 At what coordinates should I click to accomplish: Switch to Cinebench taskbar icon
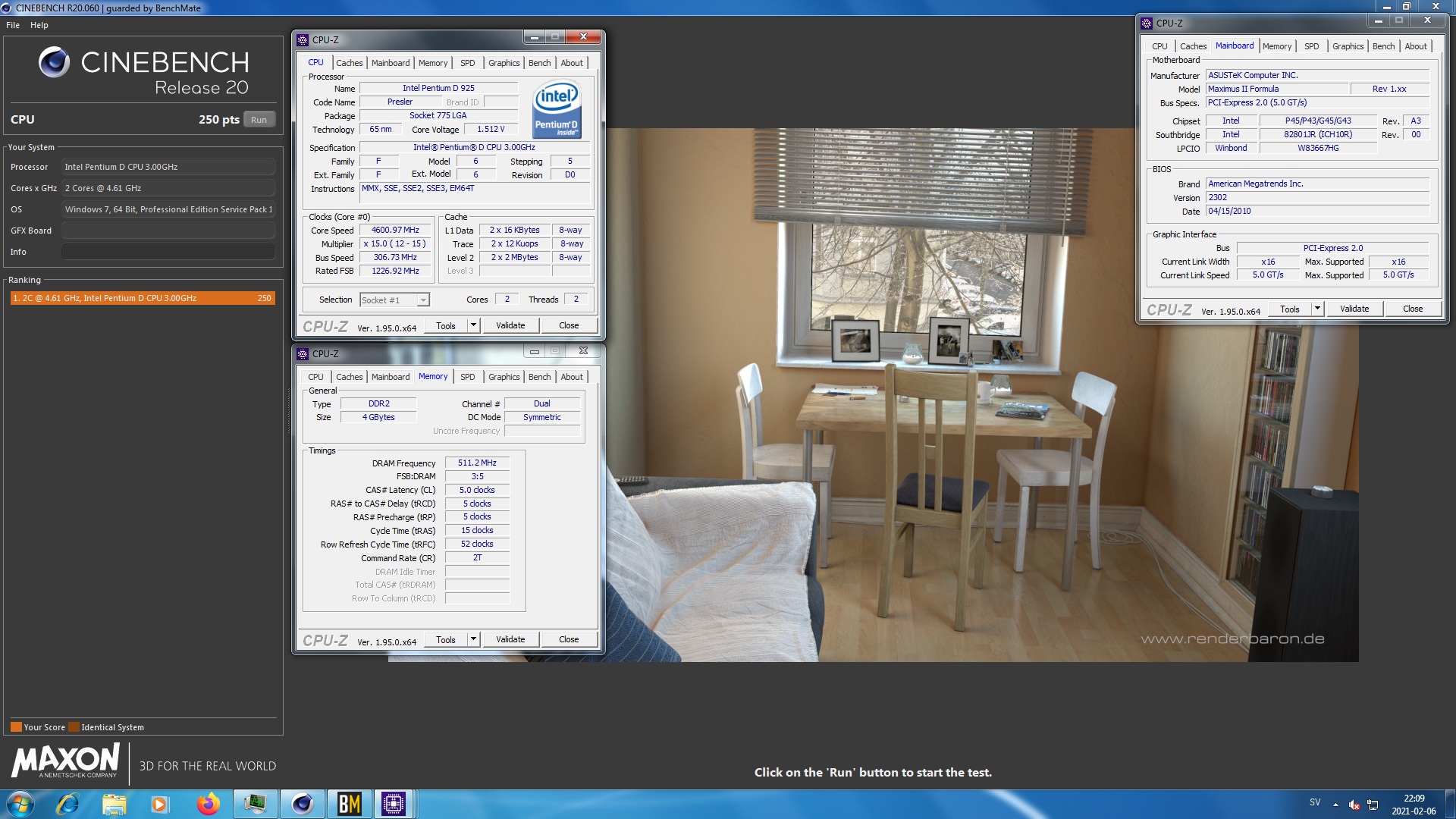tap(302, 804)
